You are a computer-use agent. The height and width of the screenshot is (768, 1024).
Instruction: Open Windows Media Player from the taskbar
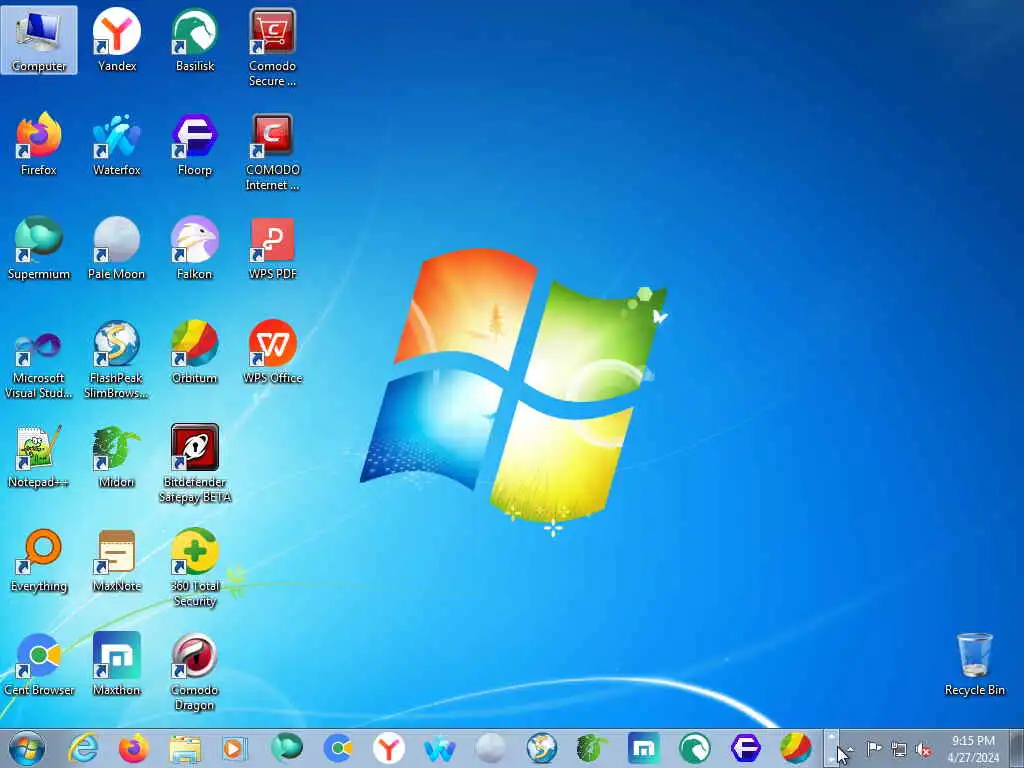pos(235,748)
